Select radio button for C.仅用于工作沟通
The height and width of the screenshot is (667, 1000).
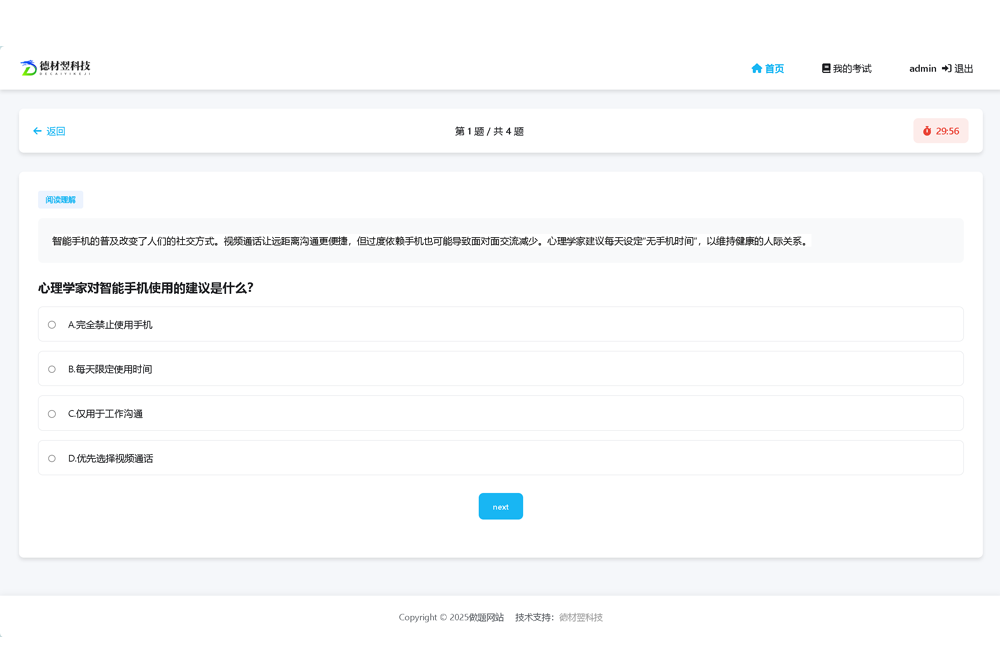click(52, 414)
